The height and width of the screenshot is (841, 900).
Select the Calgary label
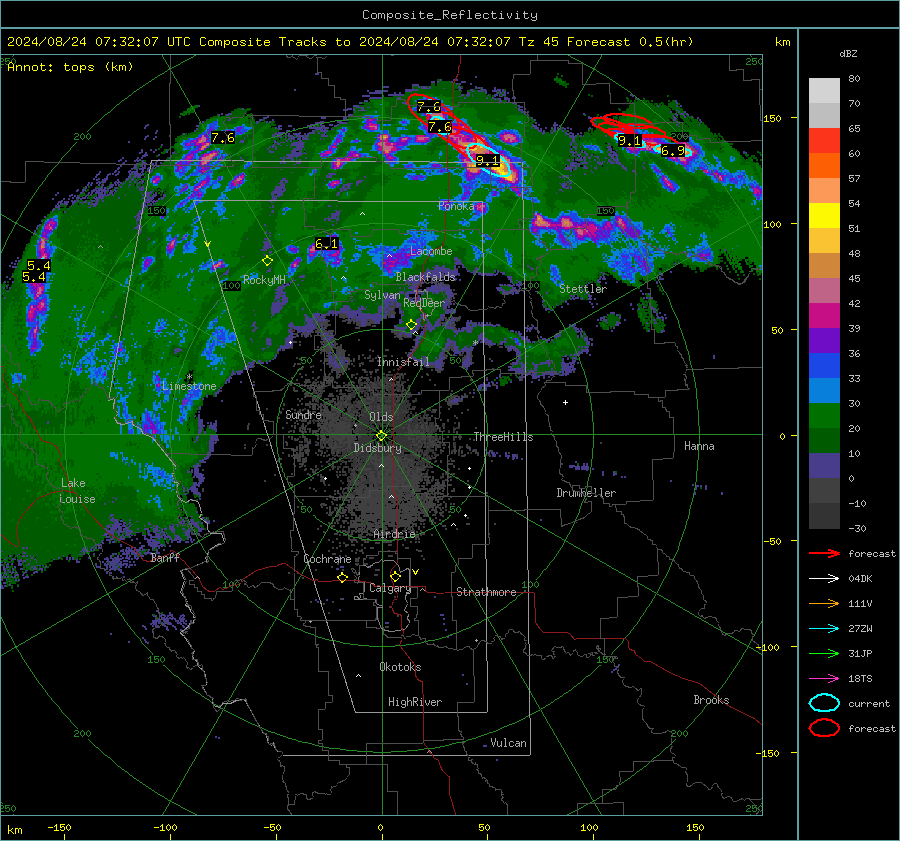(x=390, y=588)
